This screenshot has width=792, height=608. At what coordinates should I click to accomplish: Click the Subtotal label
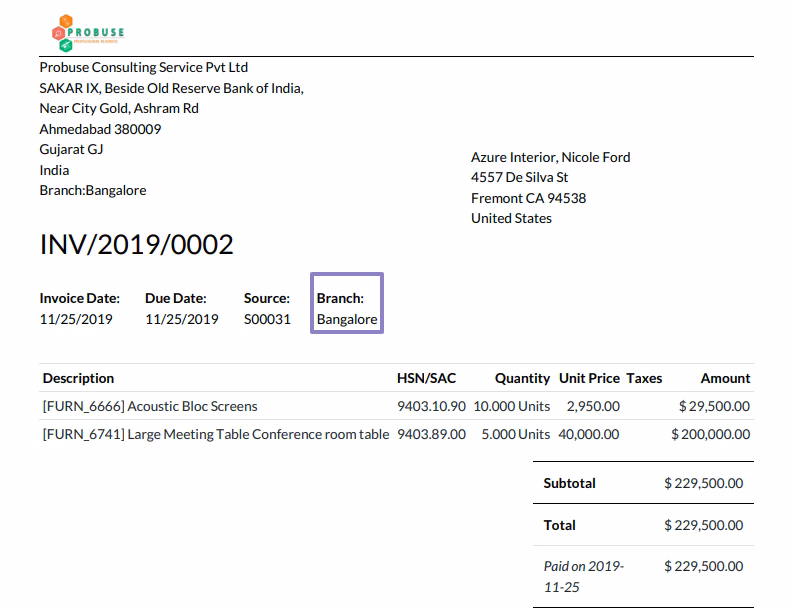(x=569, y=483)
